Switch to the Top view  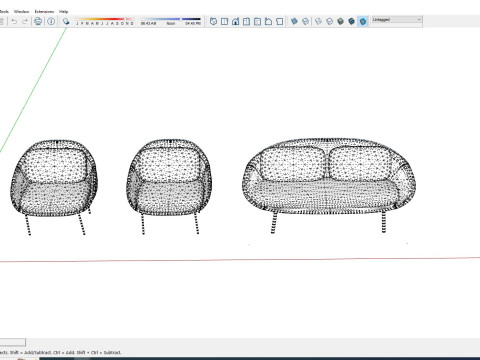point(225,21)
